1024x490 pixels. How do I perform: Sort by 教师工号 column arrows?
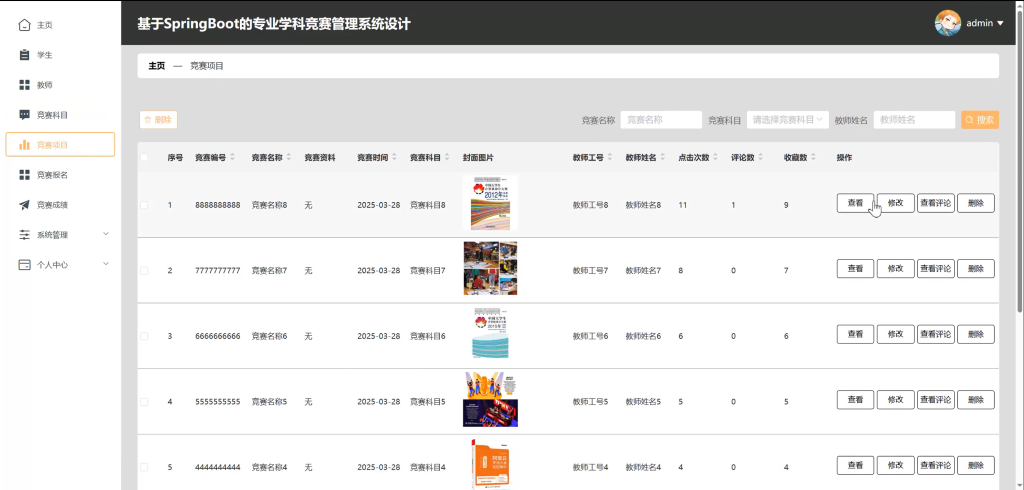coord(610,157)
